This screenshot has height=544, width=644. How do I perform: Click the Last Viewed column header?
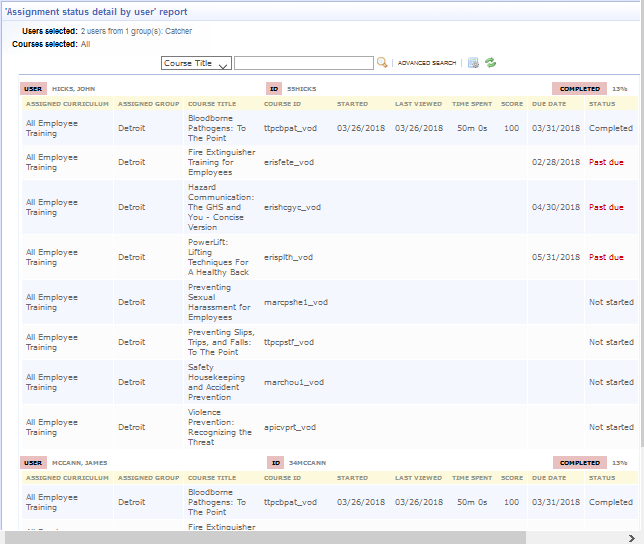[418, 103]
